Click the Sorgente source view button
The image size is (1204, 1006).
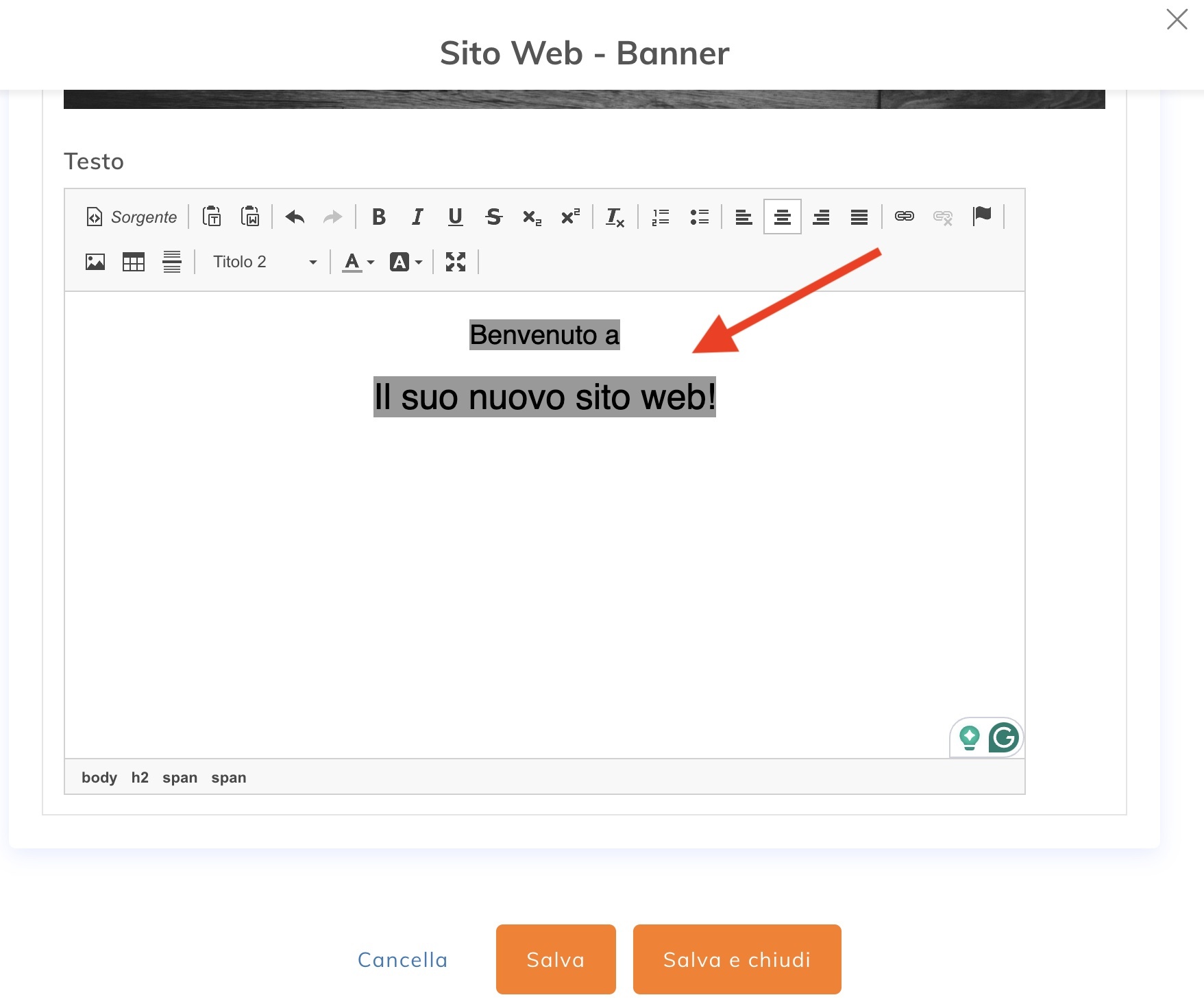point(132,217)
